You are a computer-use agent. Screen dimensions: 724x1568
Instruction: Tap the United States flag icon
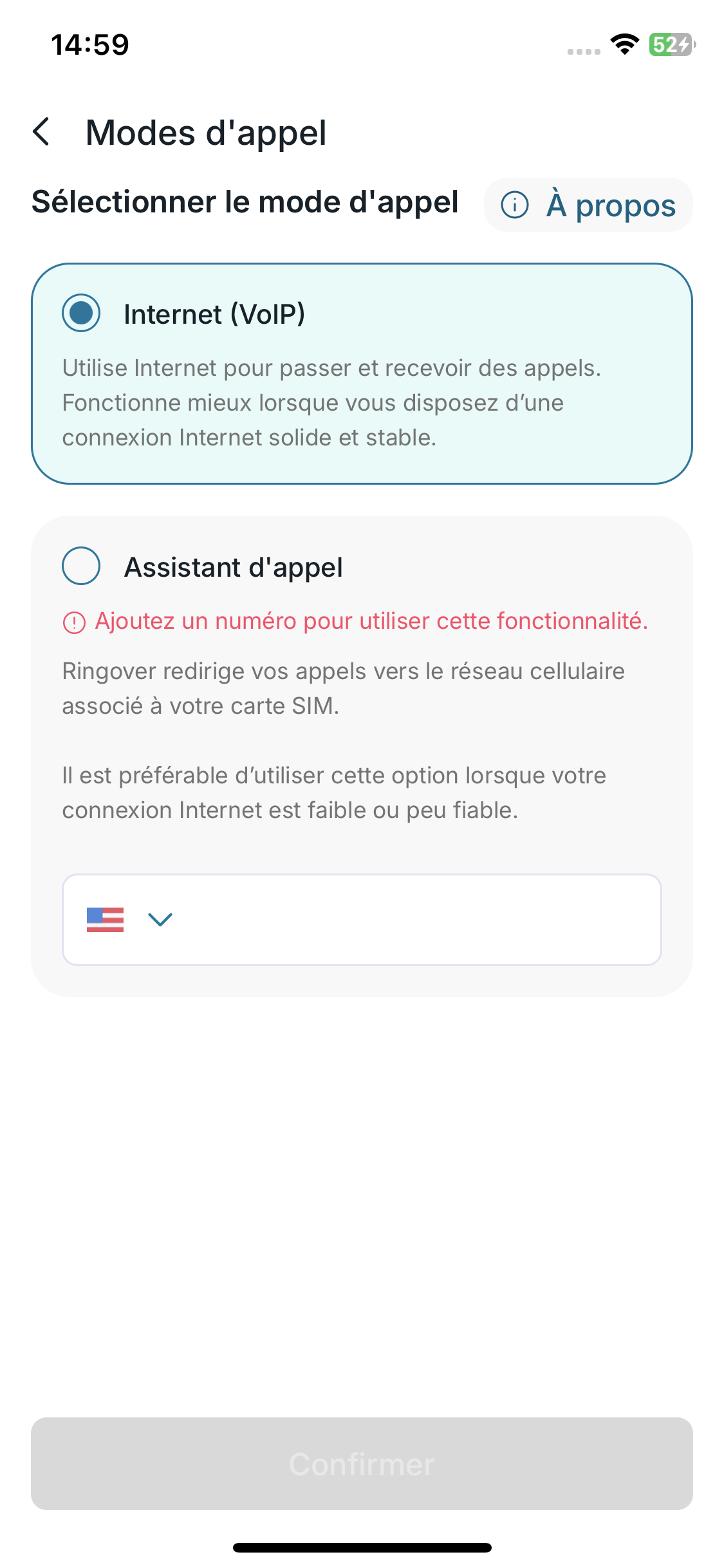pyautogui.click(x=105, y=920)
